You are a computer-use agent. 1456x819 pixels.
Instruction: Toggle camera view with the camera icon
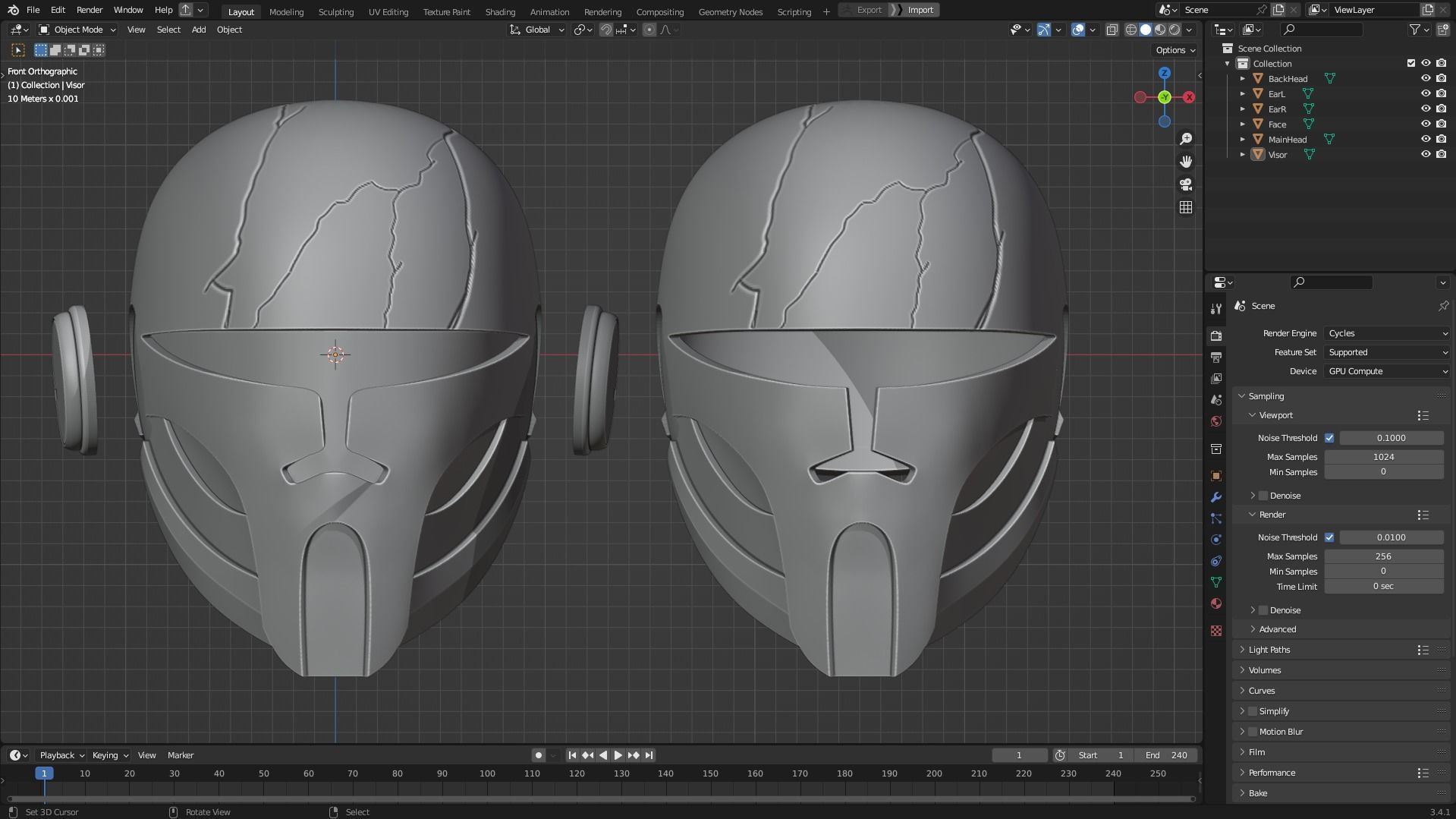[x=1186, y=184]
